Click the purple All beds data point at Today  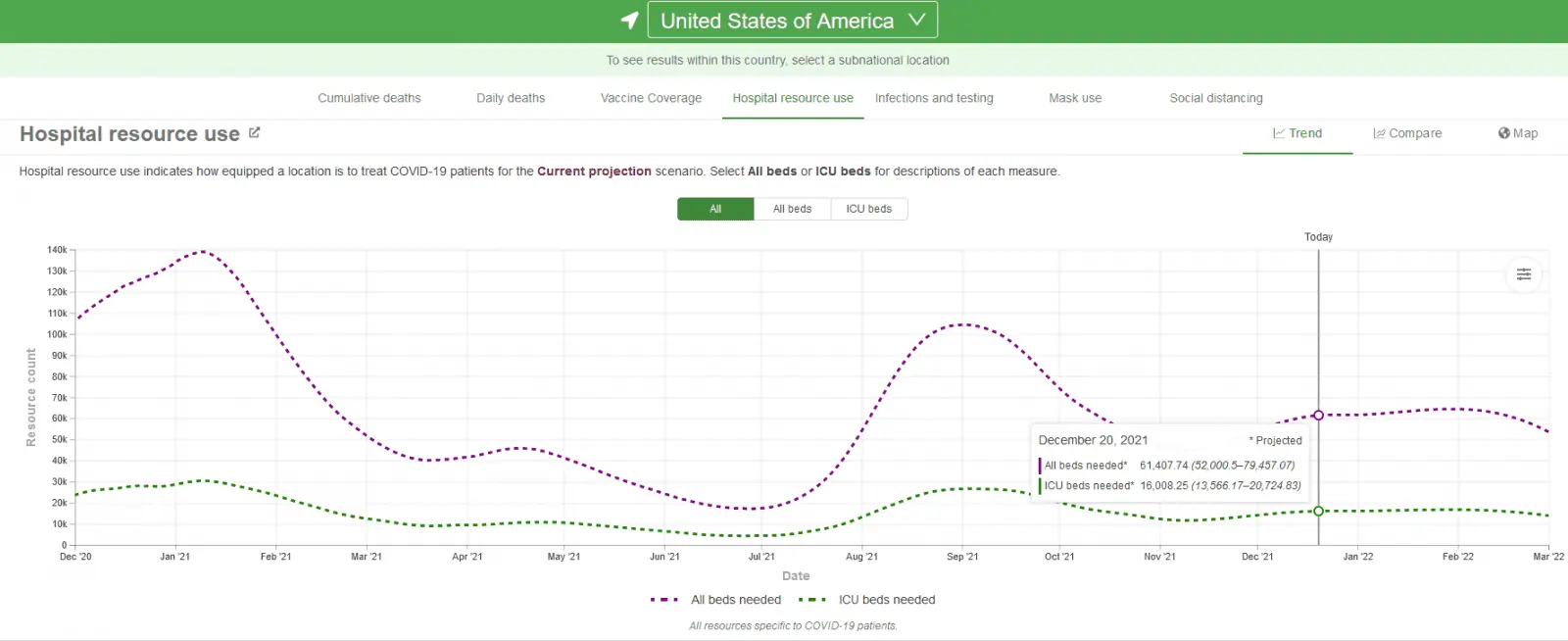[x=1318, y=416]
